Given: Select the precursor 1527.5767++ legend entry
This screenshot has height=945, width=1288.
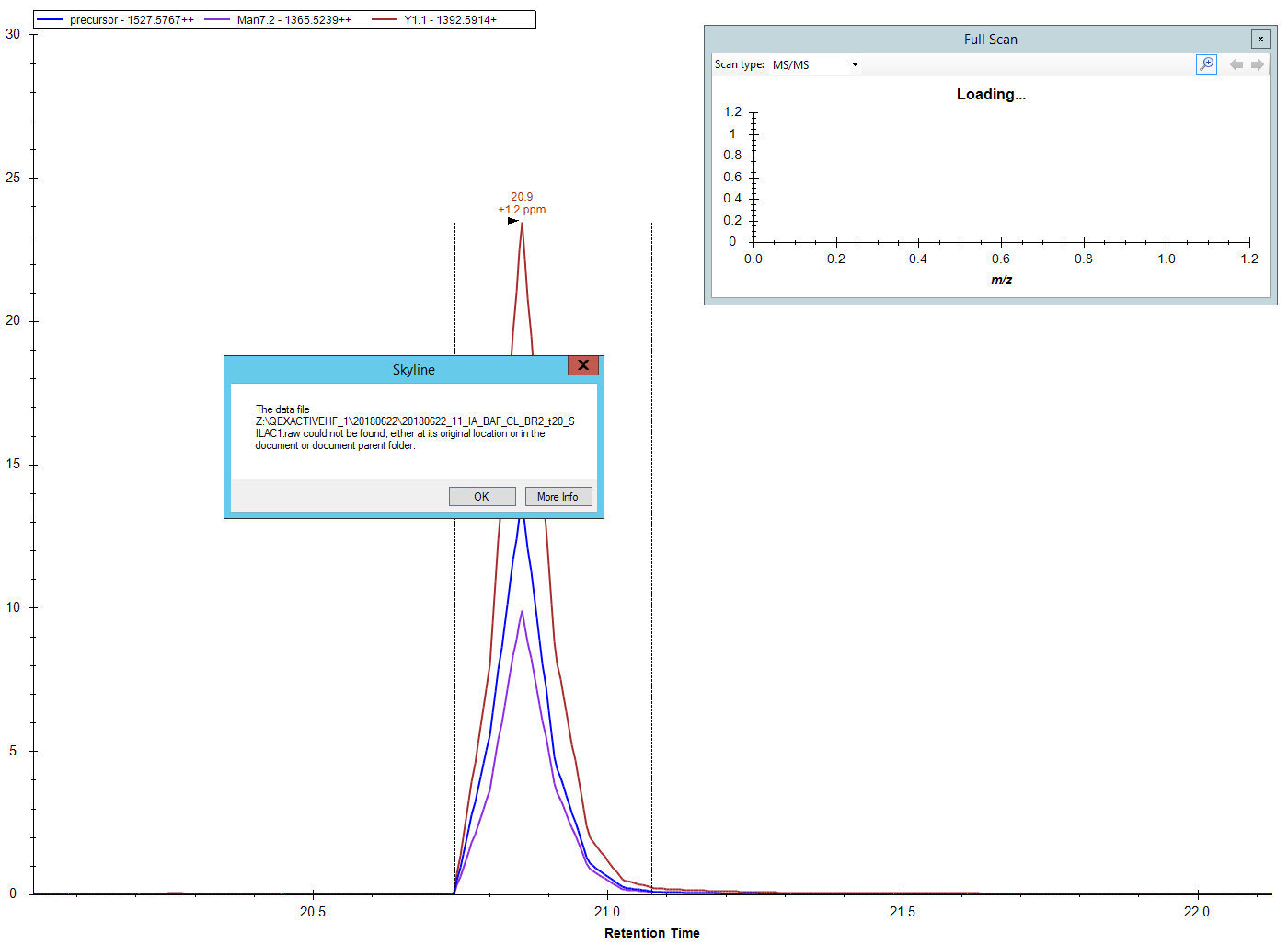Looking at the screenshot, I should tap(132, 20).
